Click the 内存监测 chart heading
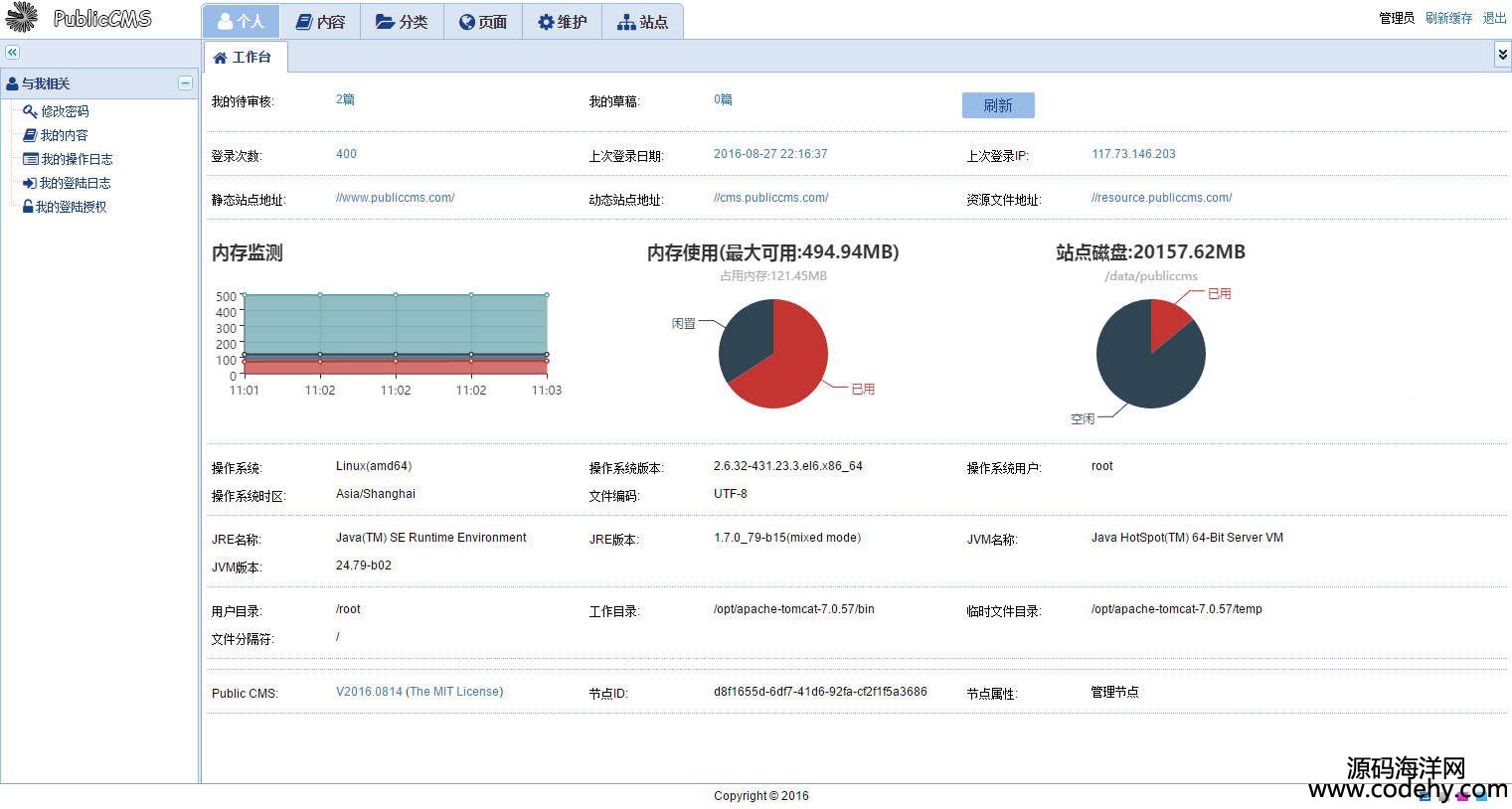The width and height of the screenshot is (1512, 809). tap(248, 253)
